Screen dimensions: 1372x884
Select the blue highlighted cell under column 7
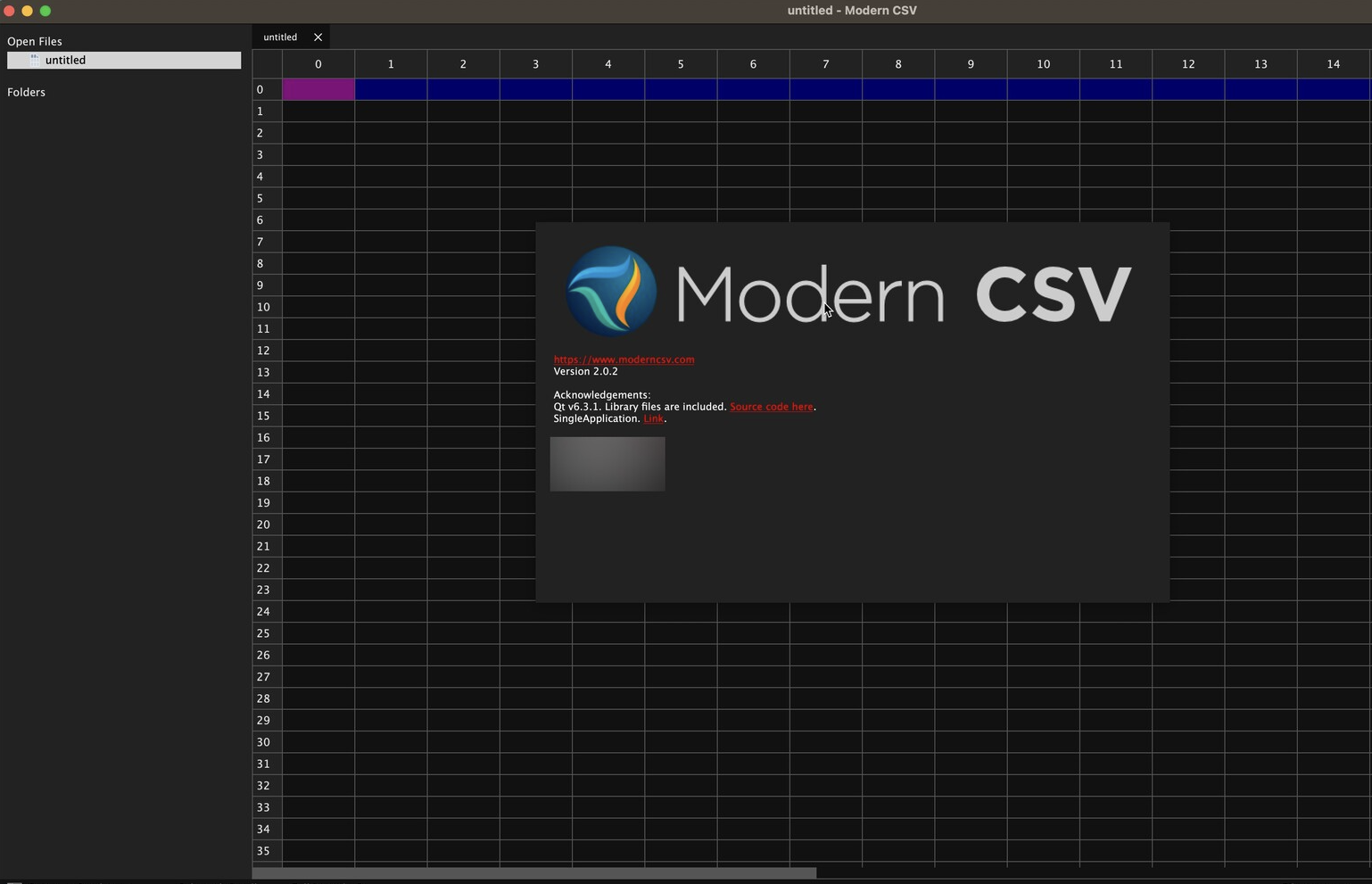(x=825, y=89)
